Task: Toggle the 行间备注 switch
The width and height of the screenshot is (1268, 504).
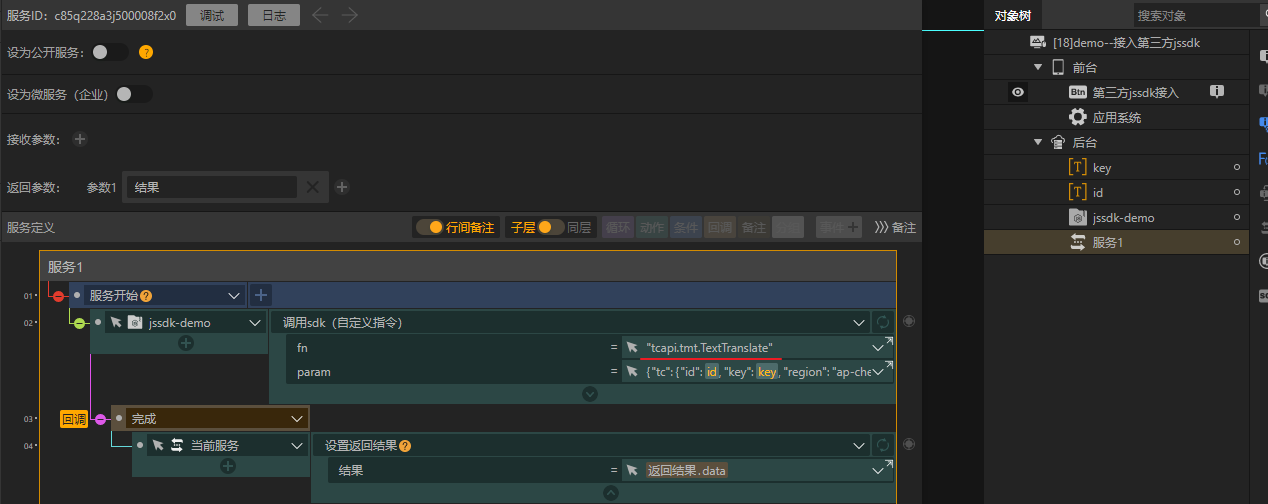Action: 428,227
